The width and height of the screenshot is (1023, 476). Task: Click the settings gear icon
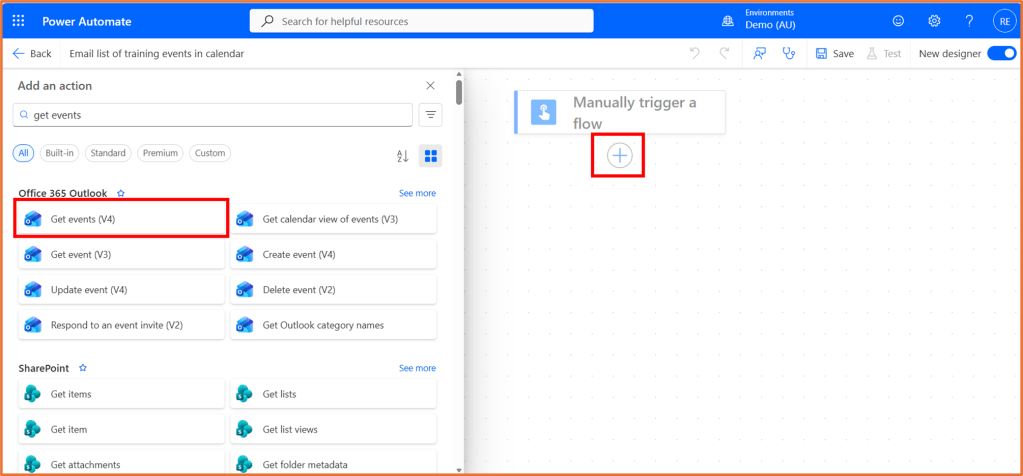934,21
